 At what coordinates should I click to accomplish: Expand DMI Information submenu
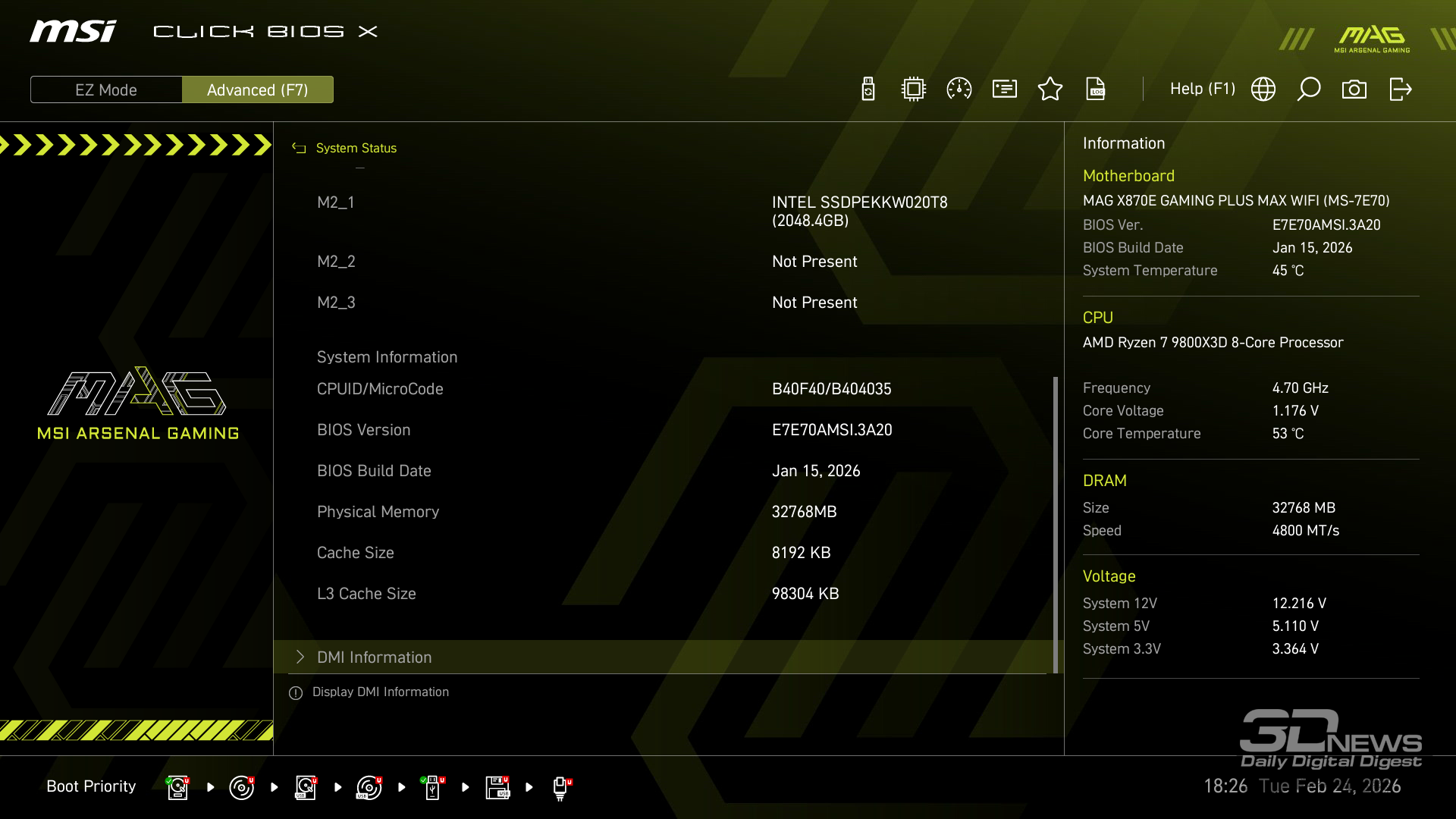[x=374, y=657]
